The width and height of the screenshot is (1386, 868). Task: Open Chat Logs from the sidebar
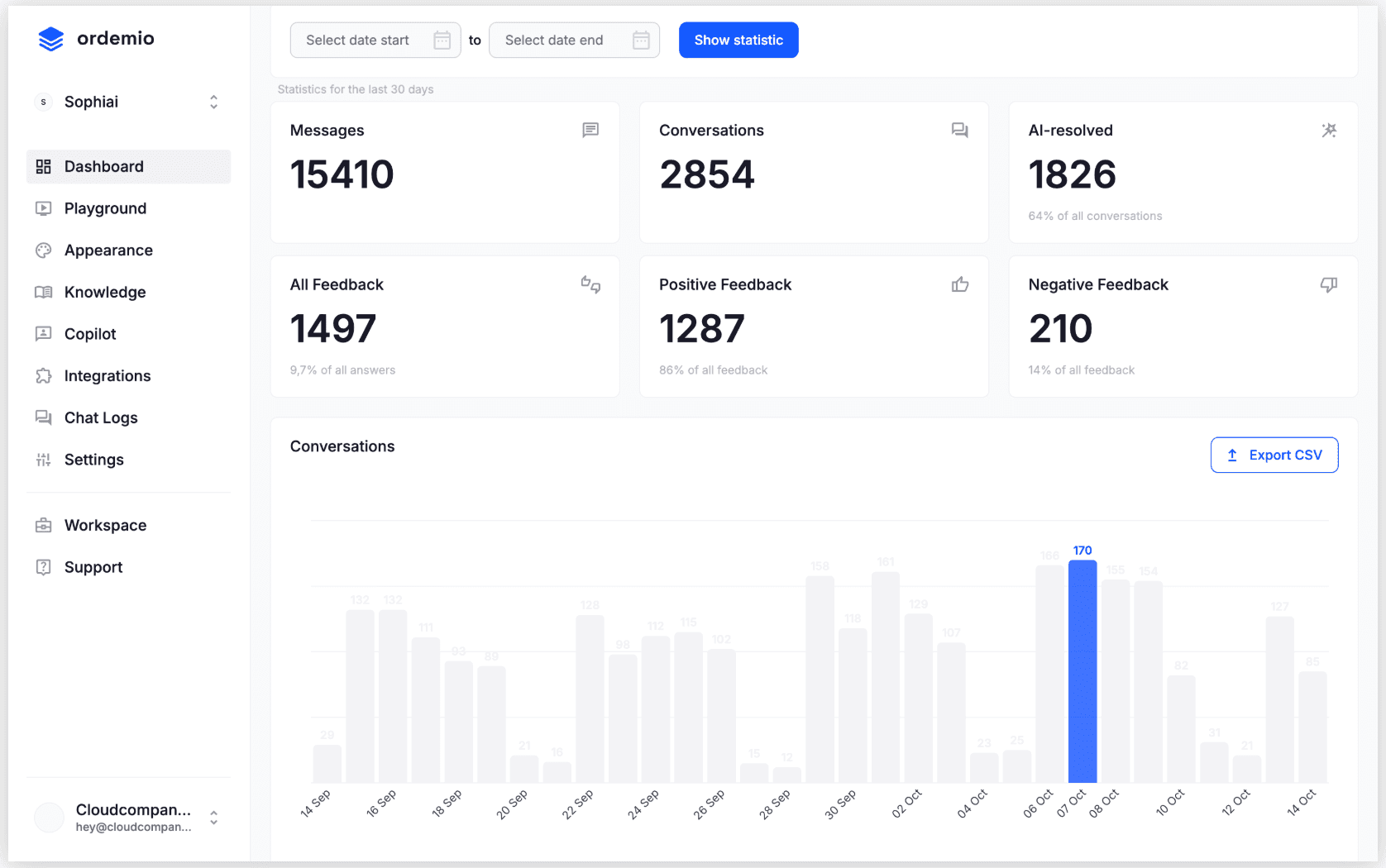(129, 417)
